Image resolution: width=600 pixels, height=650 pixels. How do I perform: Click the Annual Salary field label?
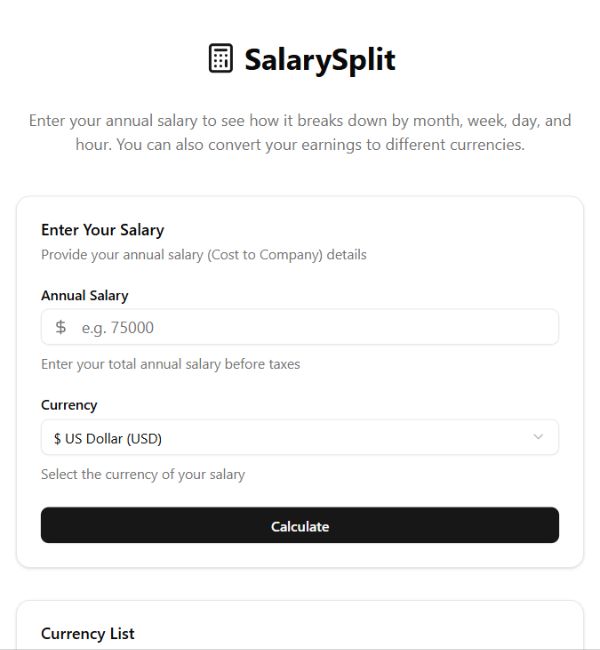pyautogui.click(x=84, y=295)
